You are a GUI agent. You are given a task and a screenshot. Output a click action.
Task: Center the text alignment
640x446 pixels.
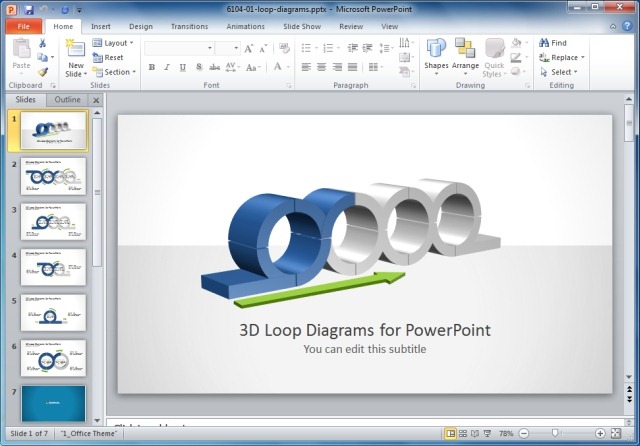point(322,67)
